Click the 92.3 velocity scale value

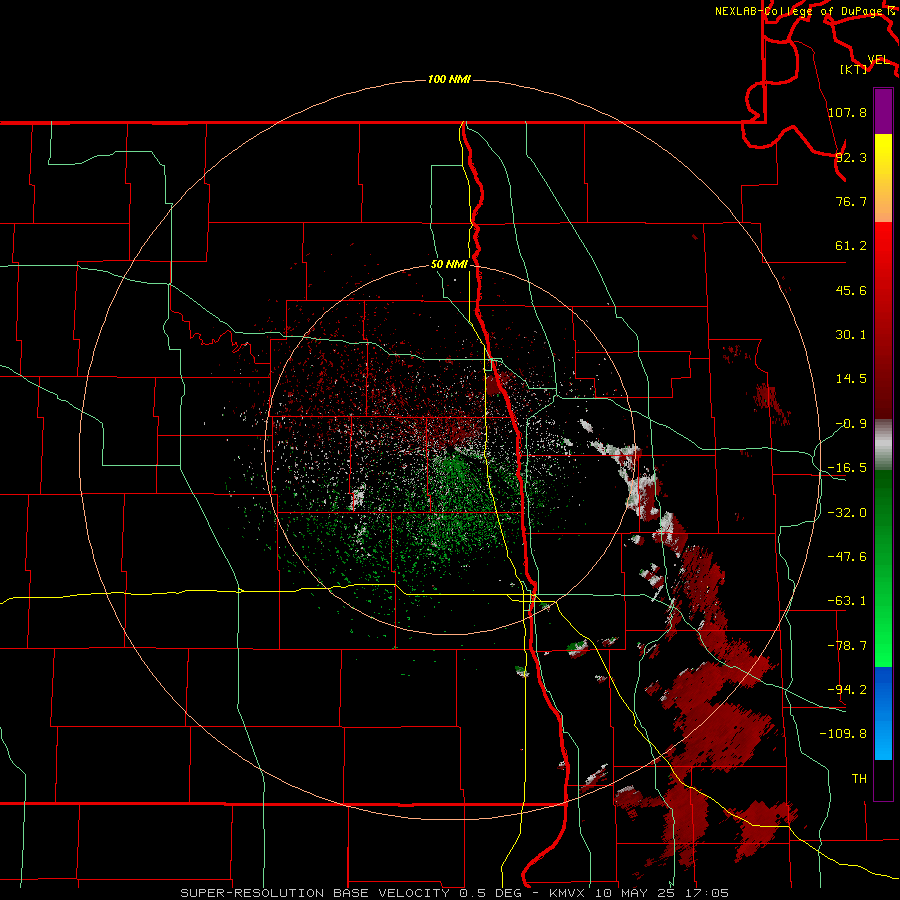(x=851, y=157)
